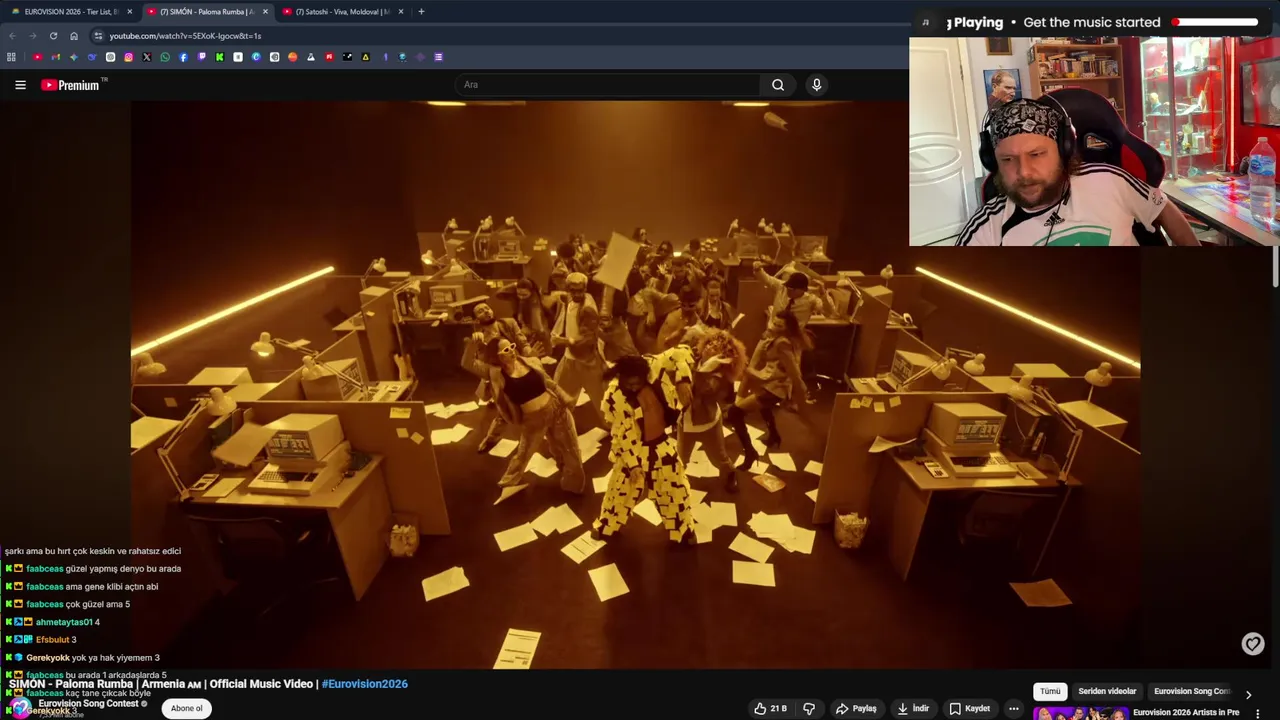The height and width of the screenshot is (720, 1280).
Task: Click chat username Gerekyokk
Action: 48,658
